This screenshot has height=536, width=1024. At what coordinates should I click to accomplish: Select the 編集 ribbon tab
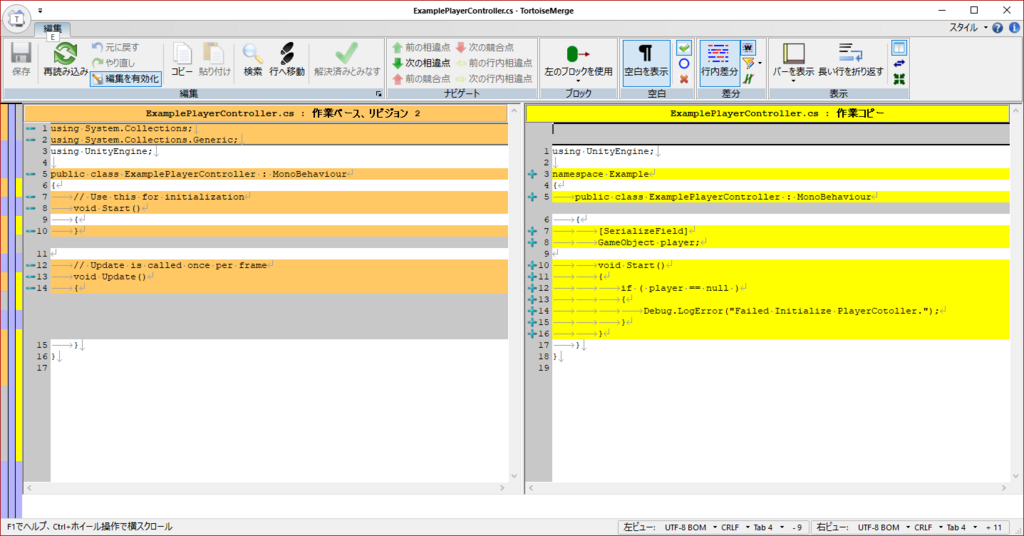(52, 29)
